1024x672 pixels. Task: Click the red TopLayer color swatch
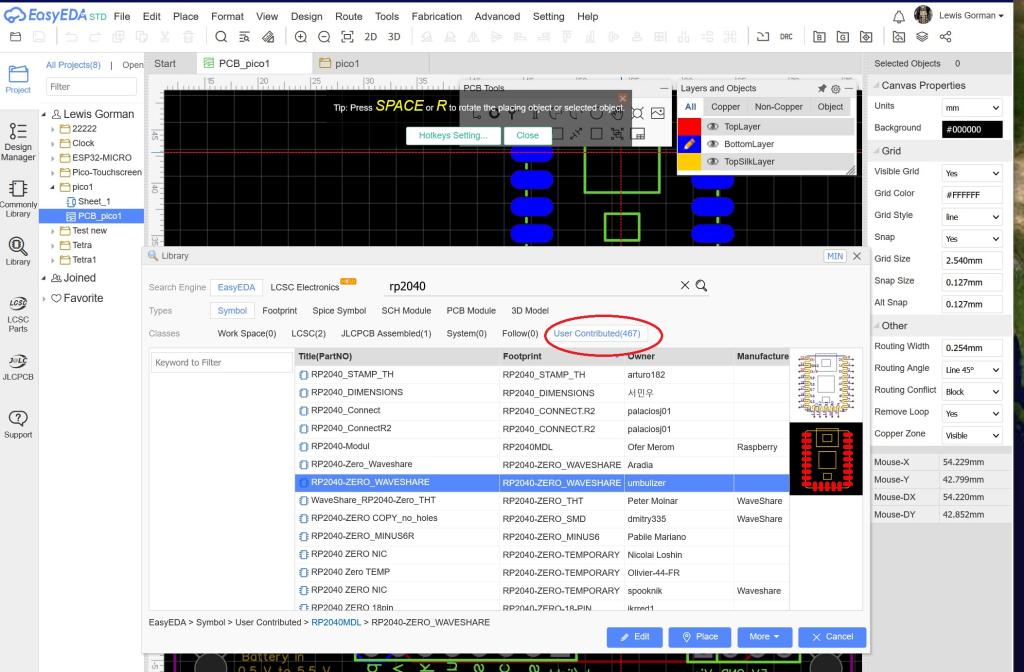coord(689,127)
